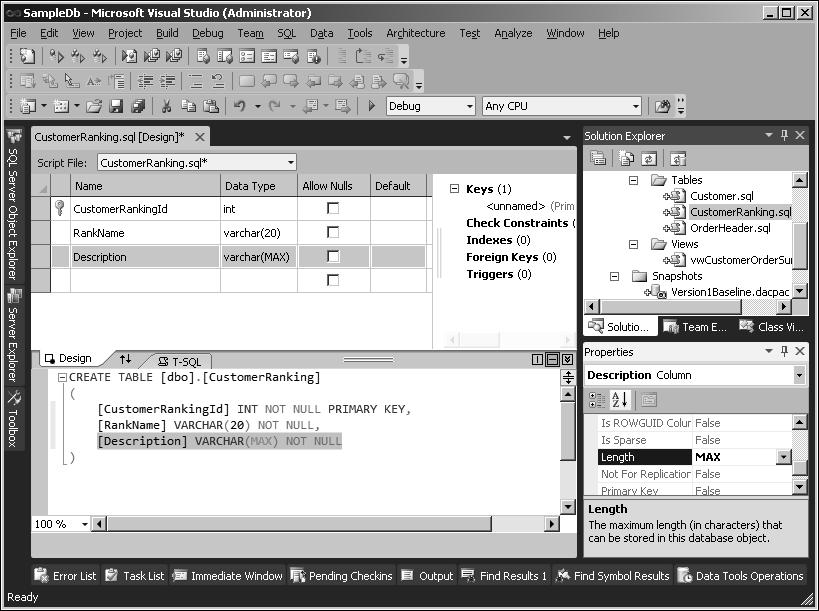Collapse the Tables folder node
Image resolution: width=819 pixels, height=611 pixels.
[634, 180]
